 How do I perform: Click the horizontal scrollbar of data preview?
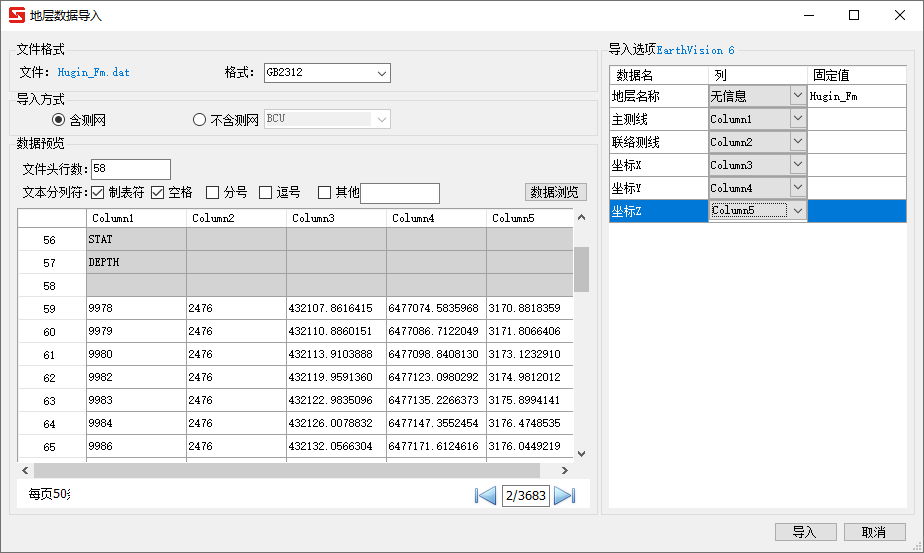(x=286, y=470)
